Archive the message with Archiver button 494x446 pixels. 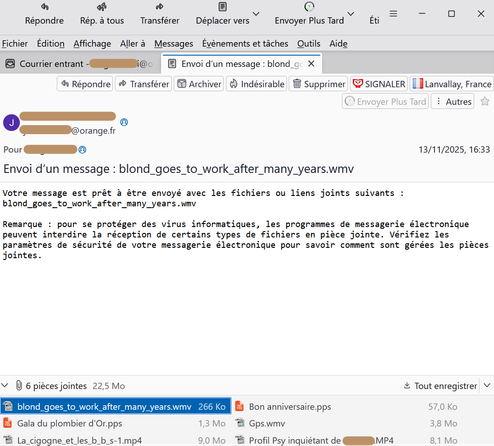199,84
